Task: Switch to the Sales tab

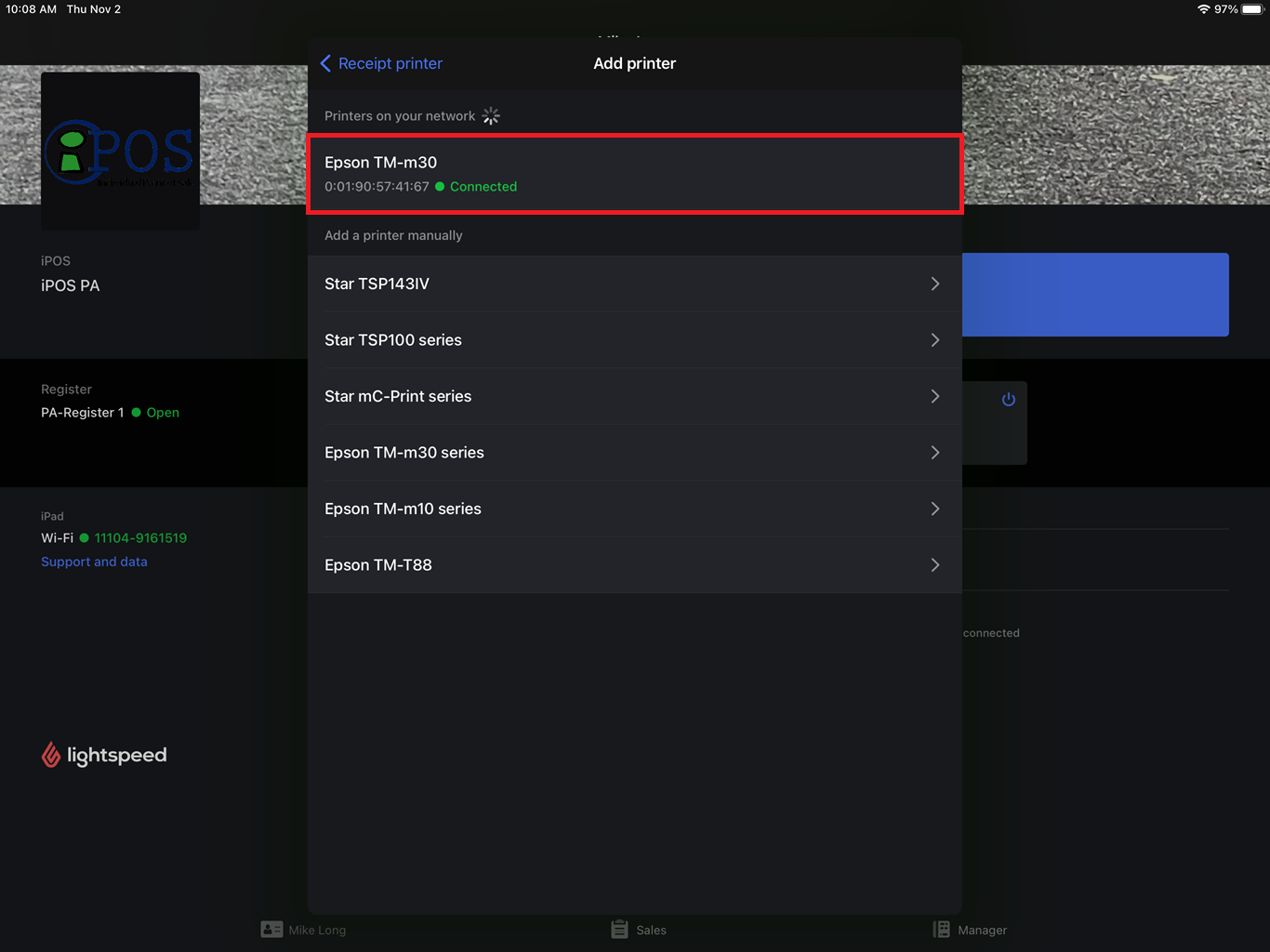Action: (x=639, y=930)
